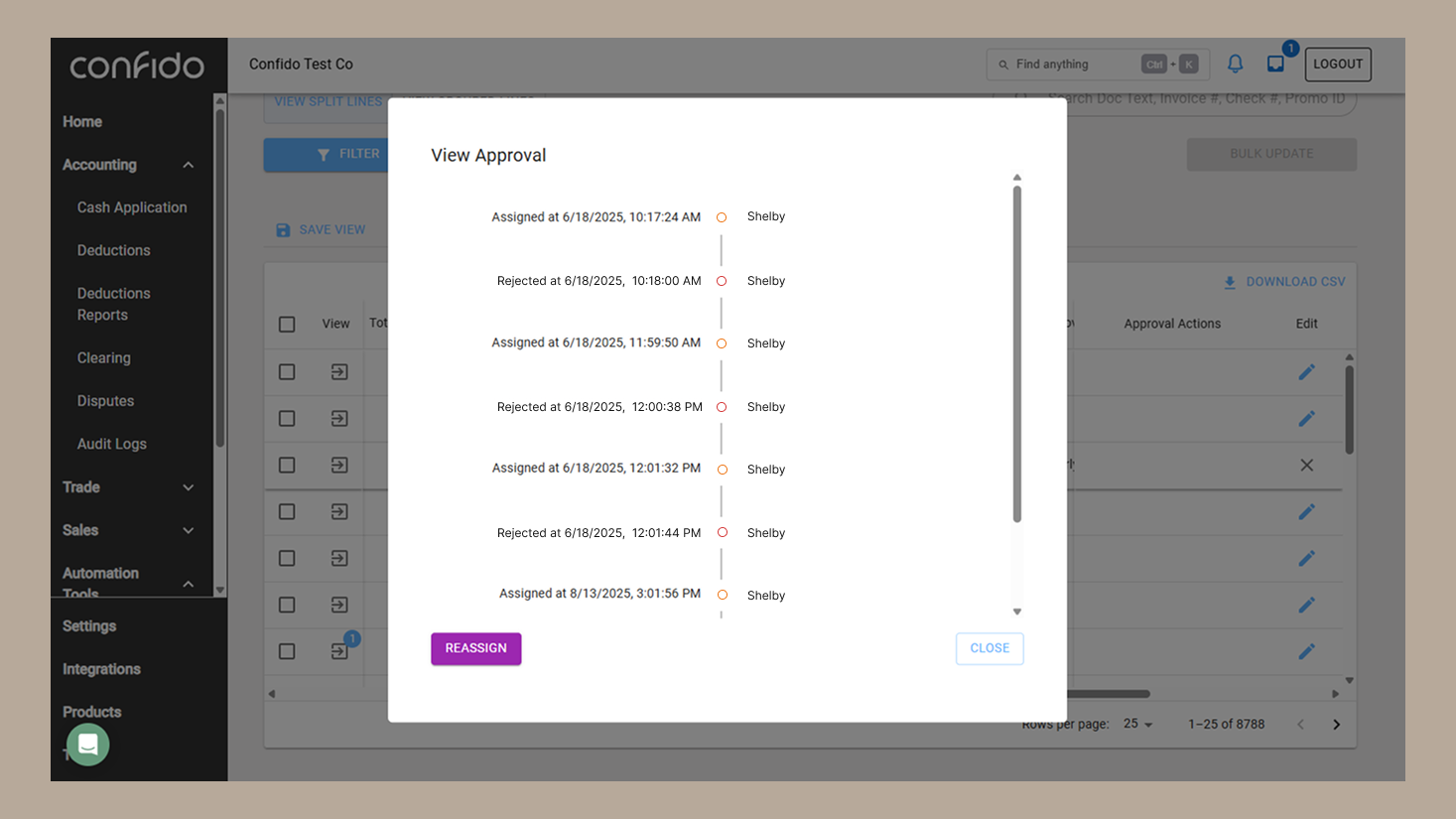Click the first row edit pencil icon

[x=1307, y=371]
